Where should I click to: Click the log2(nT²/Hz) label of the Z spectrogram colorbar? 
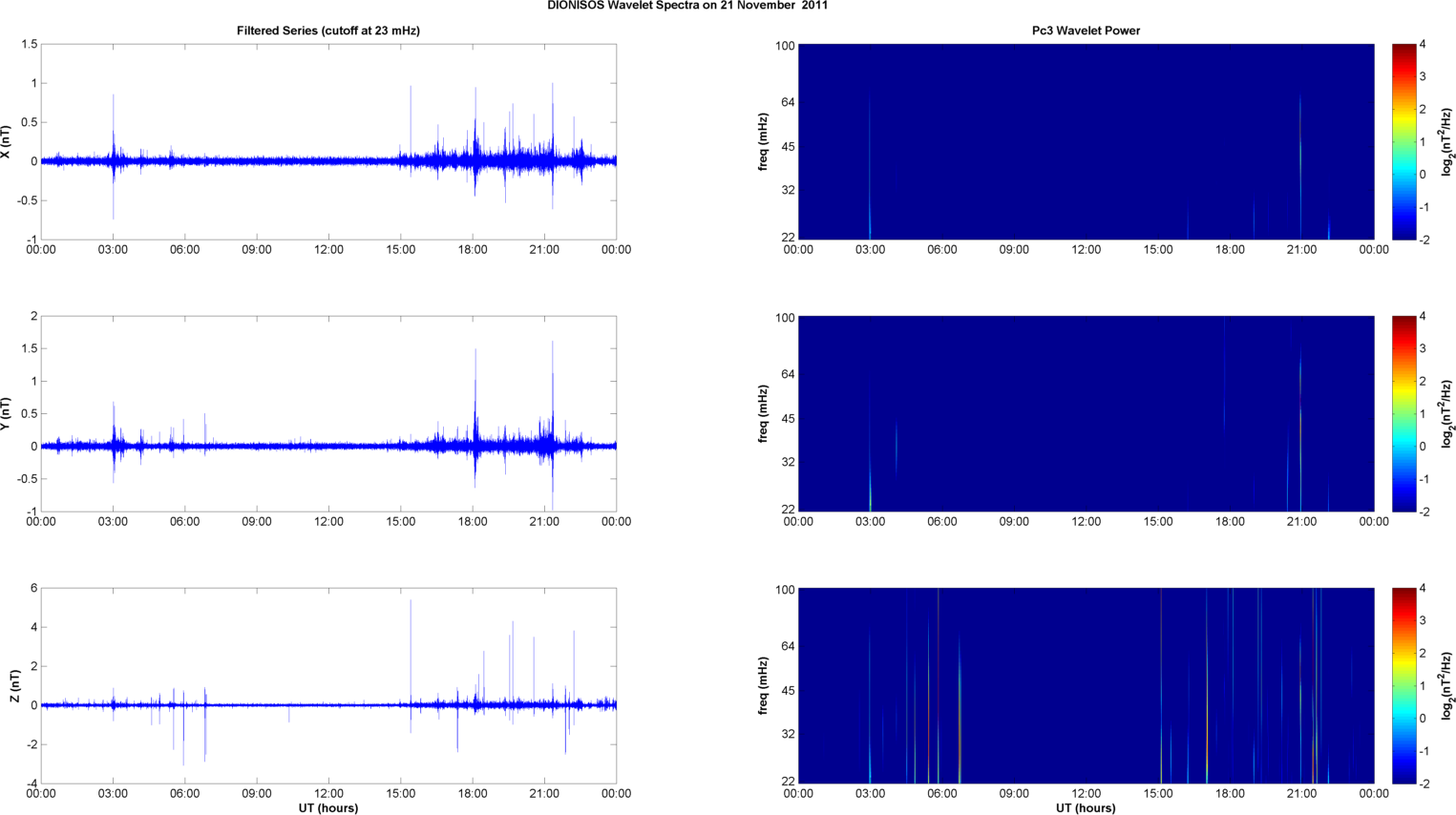[1447, 686]
